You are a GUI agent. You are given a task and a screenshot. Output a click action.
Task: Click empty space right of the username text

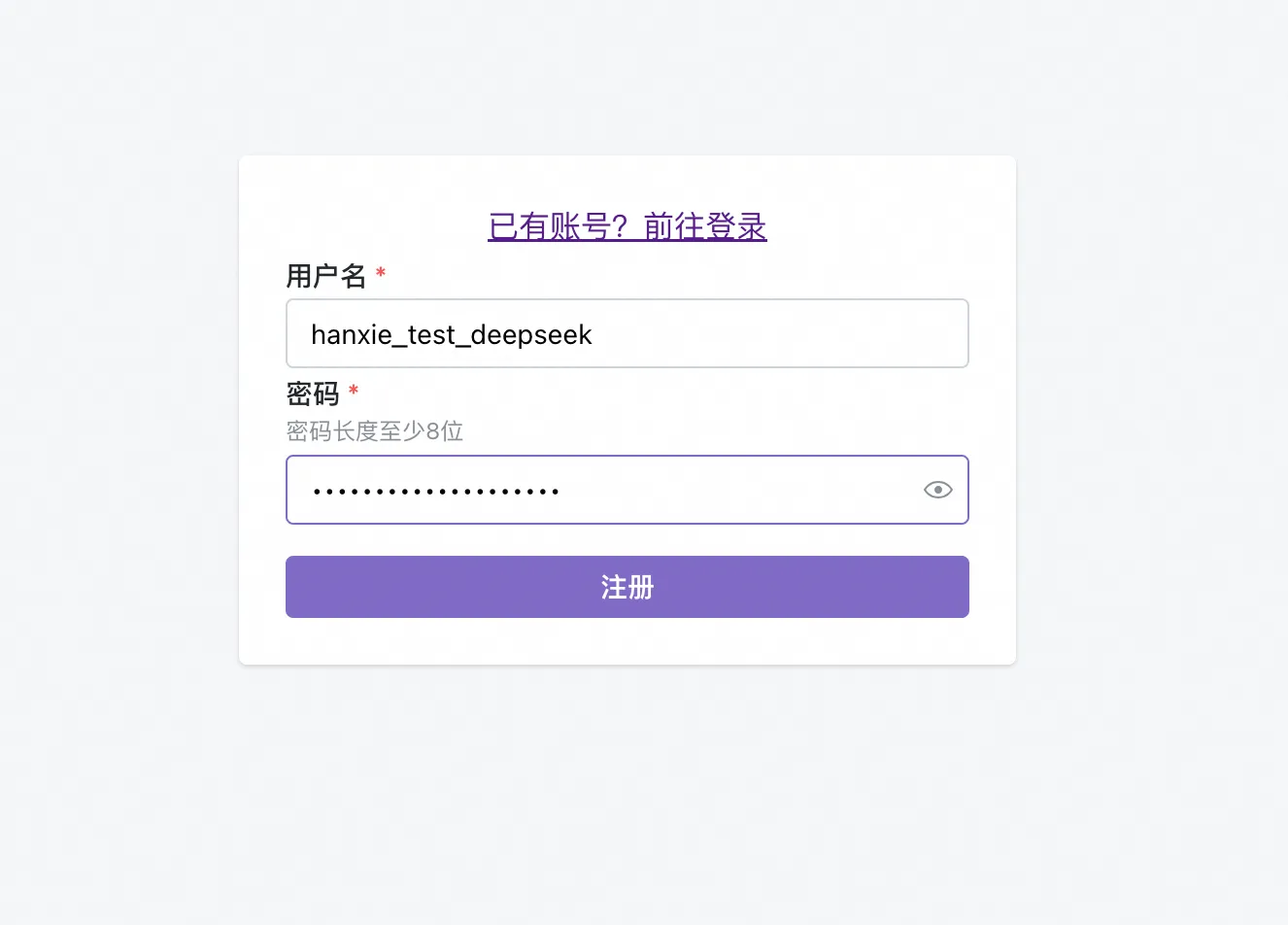coord(777,333)
